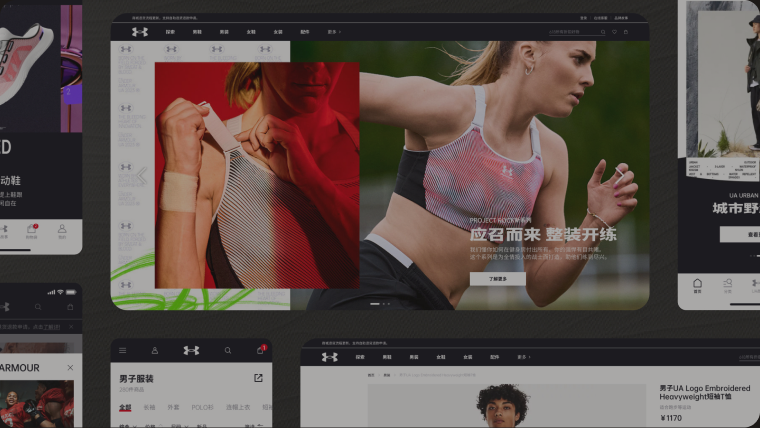
Task: Tap category search tab icon in UA Urban phone
Action: pos(728,285)
